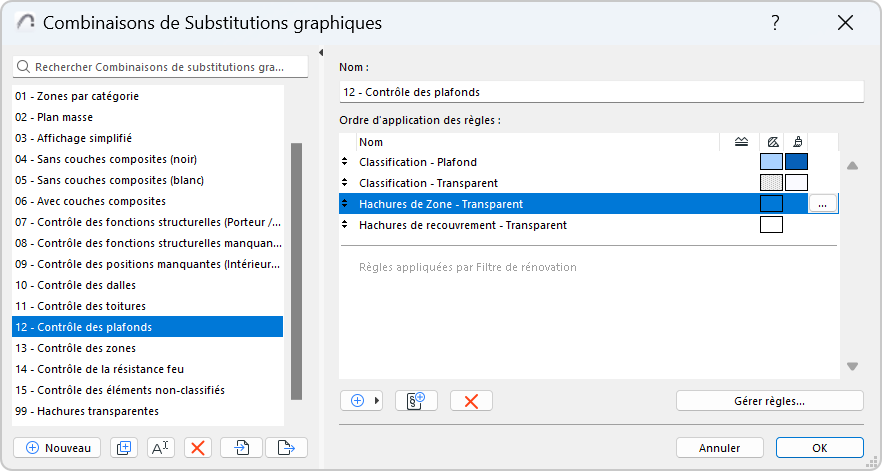Collapse the left panel with the small arrow
The image size is (882, 471).
pos(321,53)
